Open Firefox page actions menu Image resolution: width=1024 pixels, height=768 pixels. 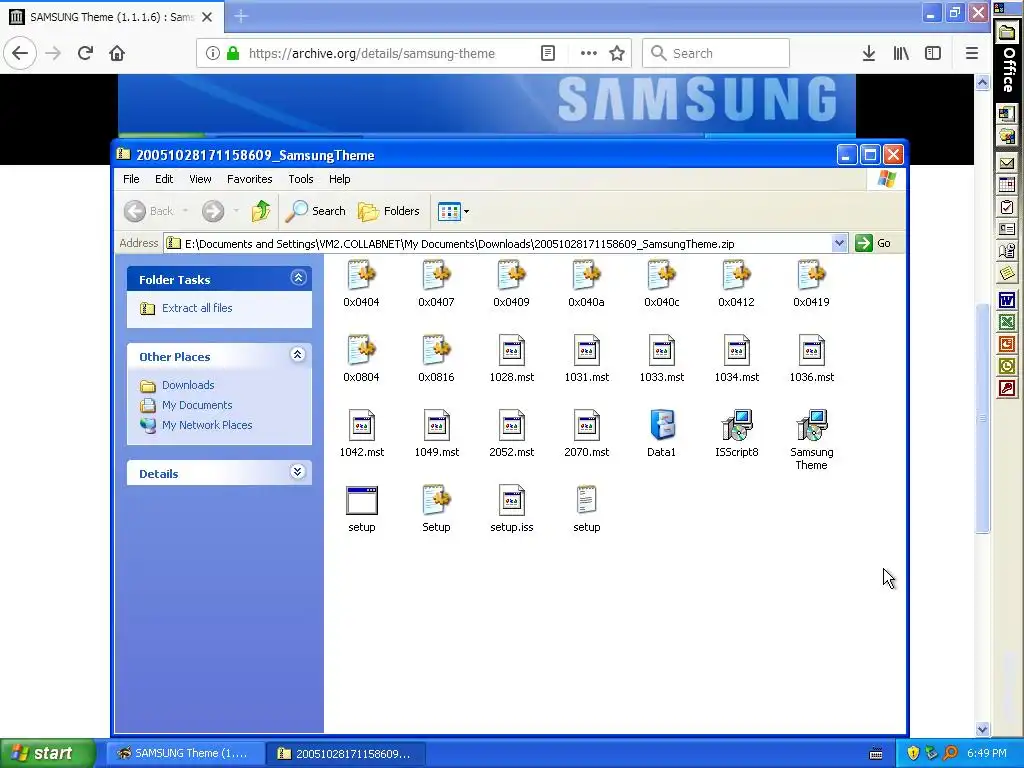click(x=588, y=53)
